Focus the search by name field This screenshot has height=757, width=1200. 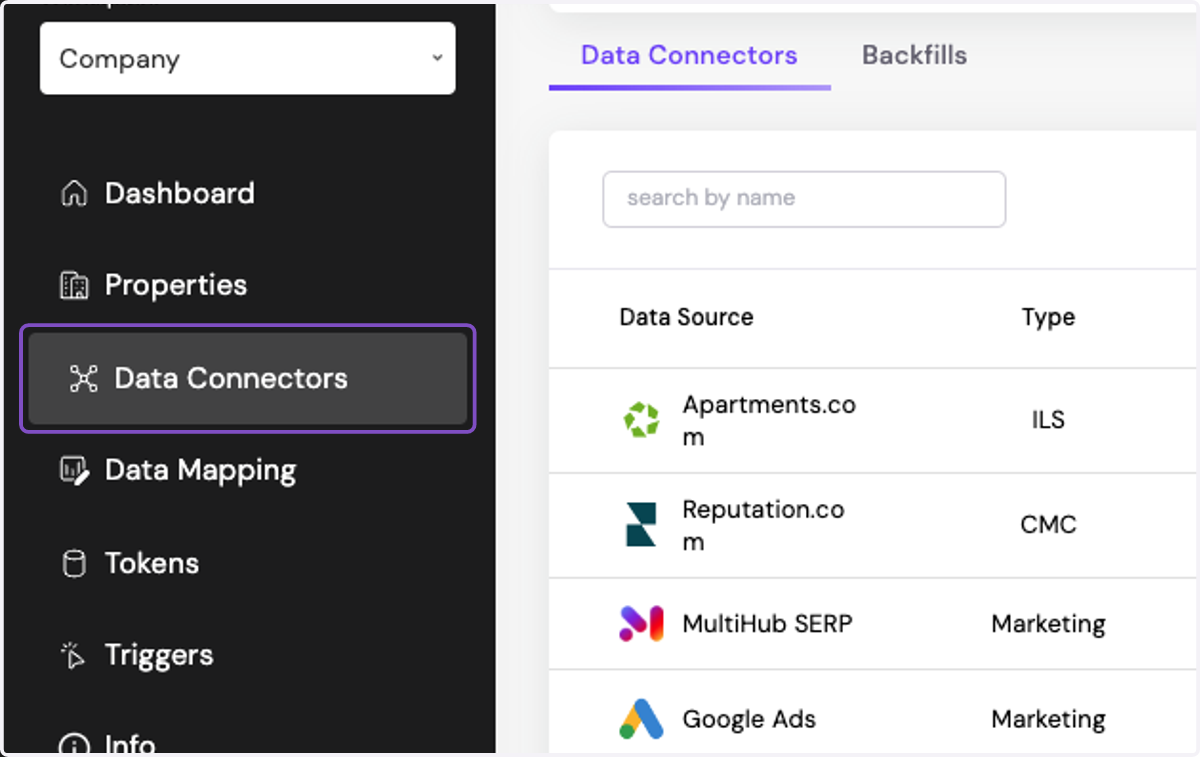pyautogui.click(x=804, y=199)
